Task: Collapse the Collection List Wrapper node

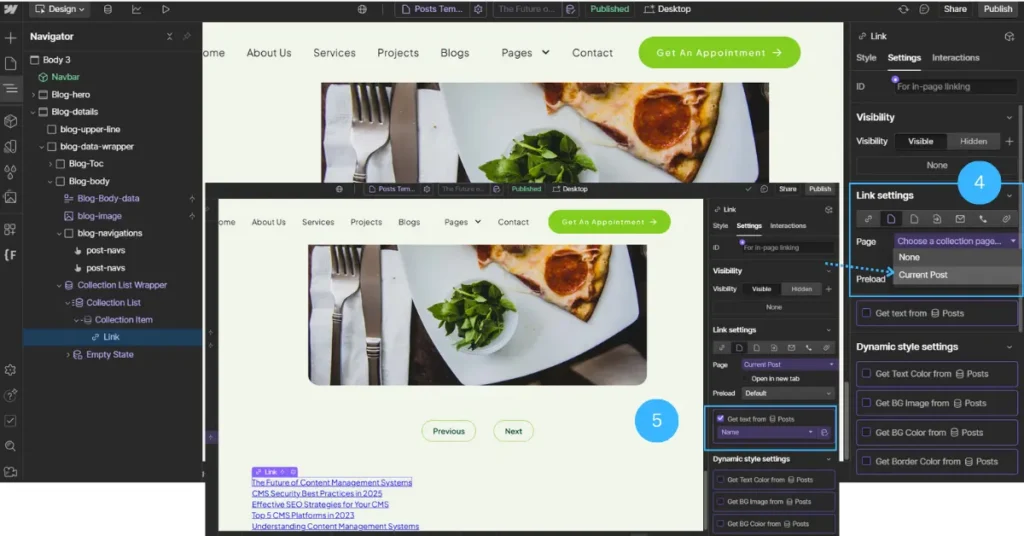Action: 59,285
